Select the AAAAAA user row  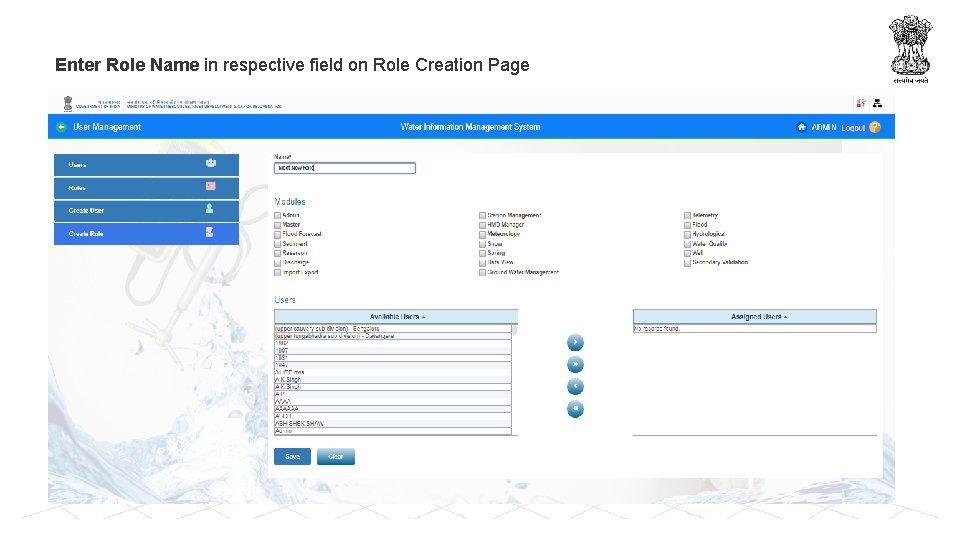392,409
